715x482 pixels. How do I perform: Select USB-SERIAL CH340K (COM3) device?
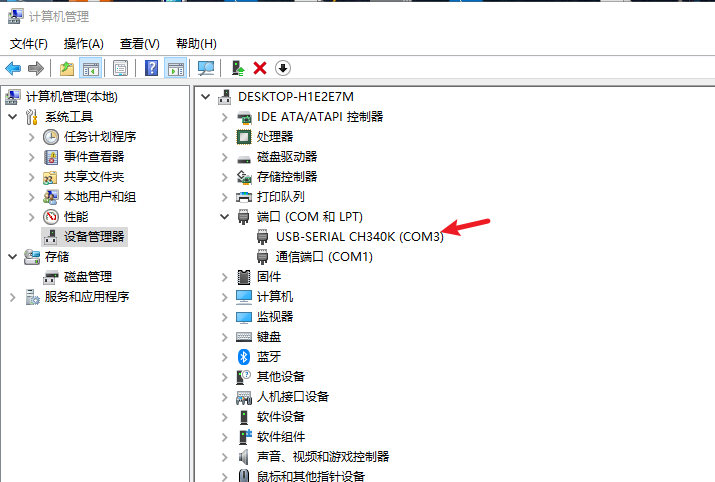(x=359, y=237)
